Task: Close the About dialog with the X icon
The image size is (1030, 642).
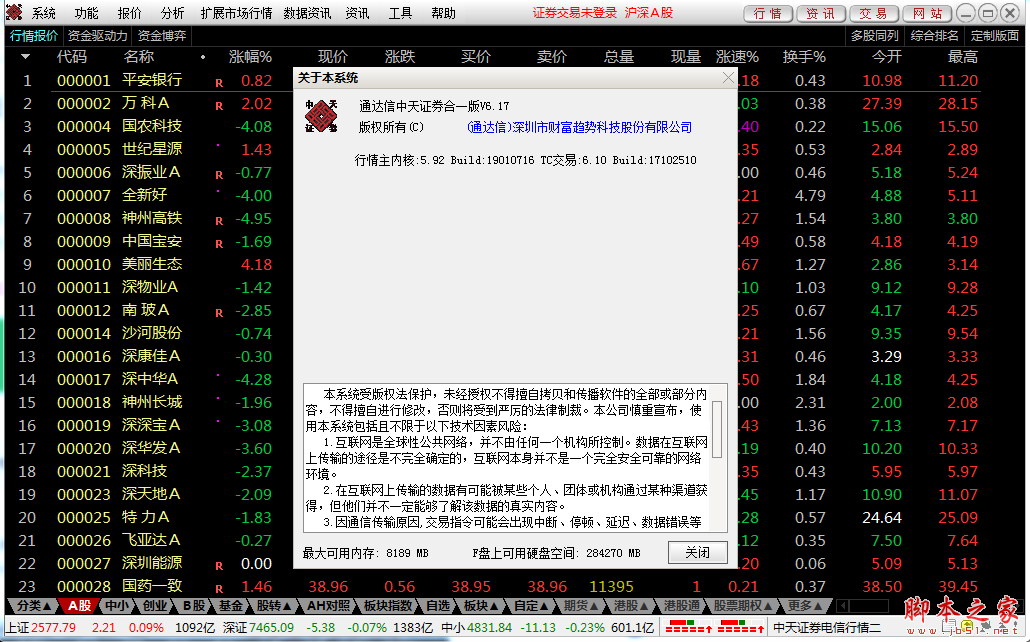Action: tap(728, 78)
